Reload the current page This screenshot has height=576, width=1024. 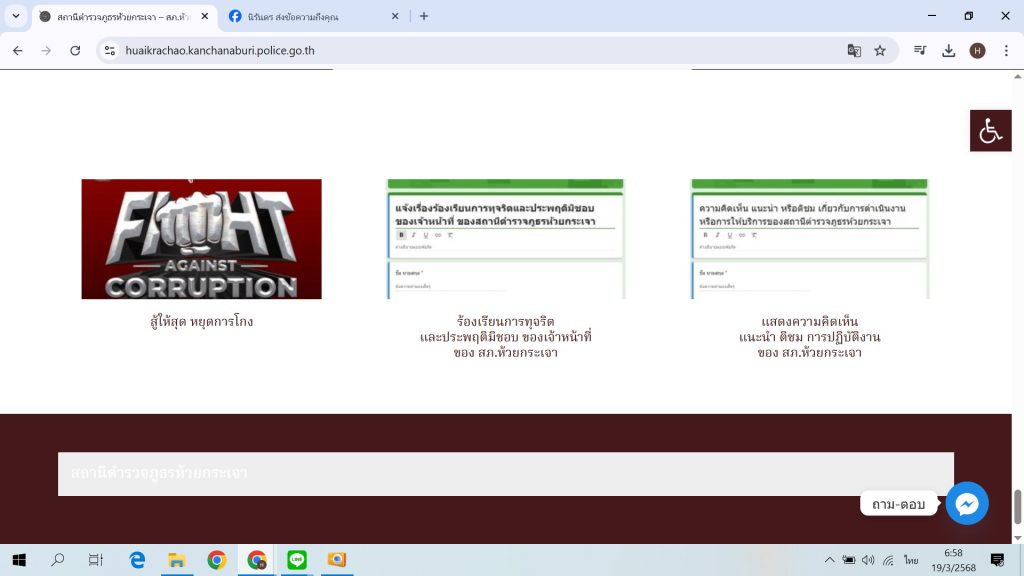[75, 50]
